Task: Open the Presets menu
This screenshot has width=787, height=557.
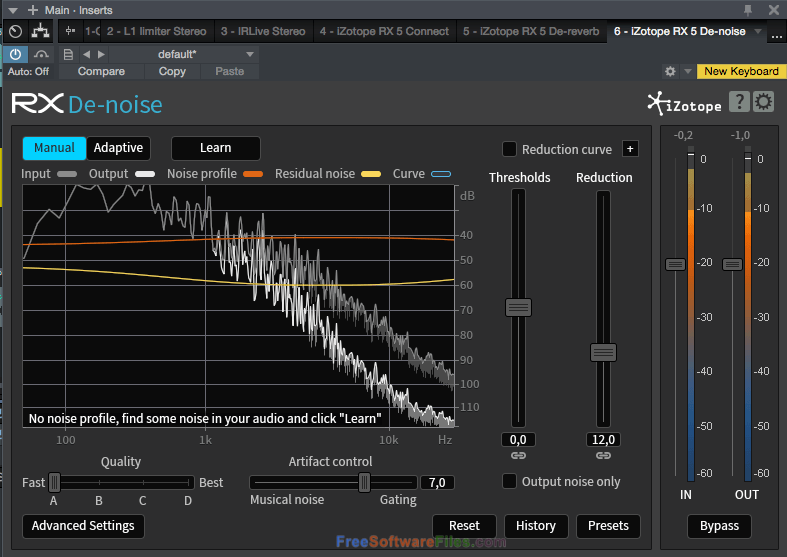Action: tap(608, 526)
